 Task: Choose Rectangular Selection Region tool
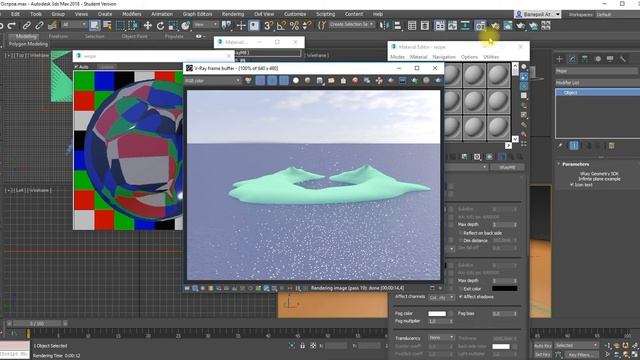[120, 25]
